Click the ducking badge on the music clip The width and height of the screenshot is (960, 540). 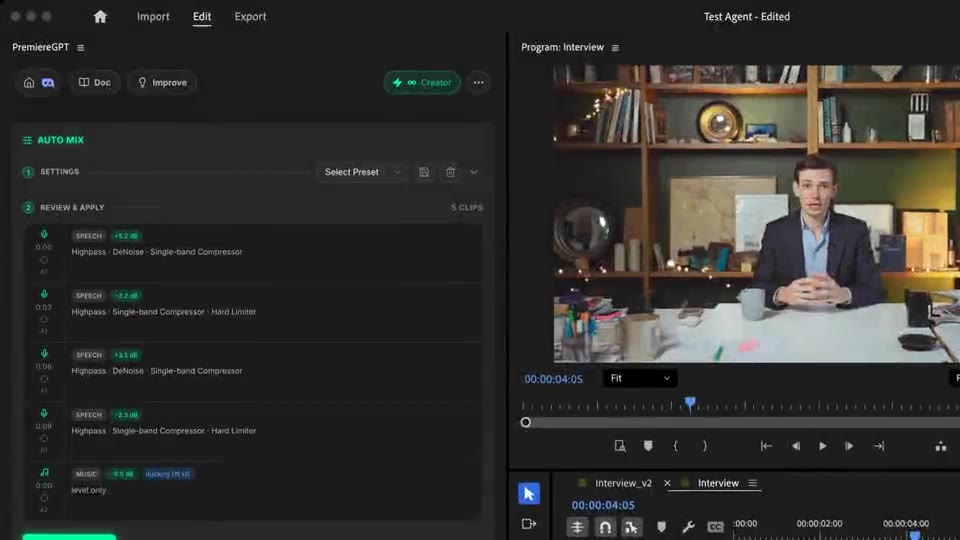point(168,474)
